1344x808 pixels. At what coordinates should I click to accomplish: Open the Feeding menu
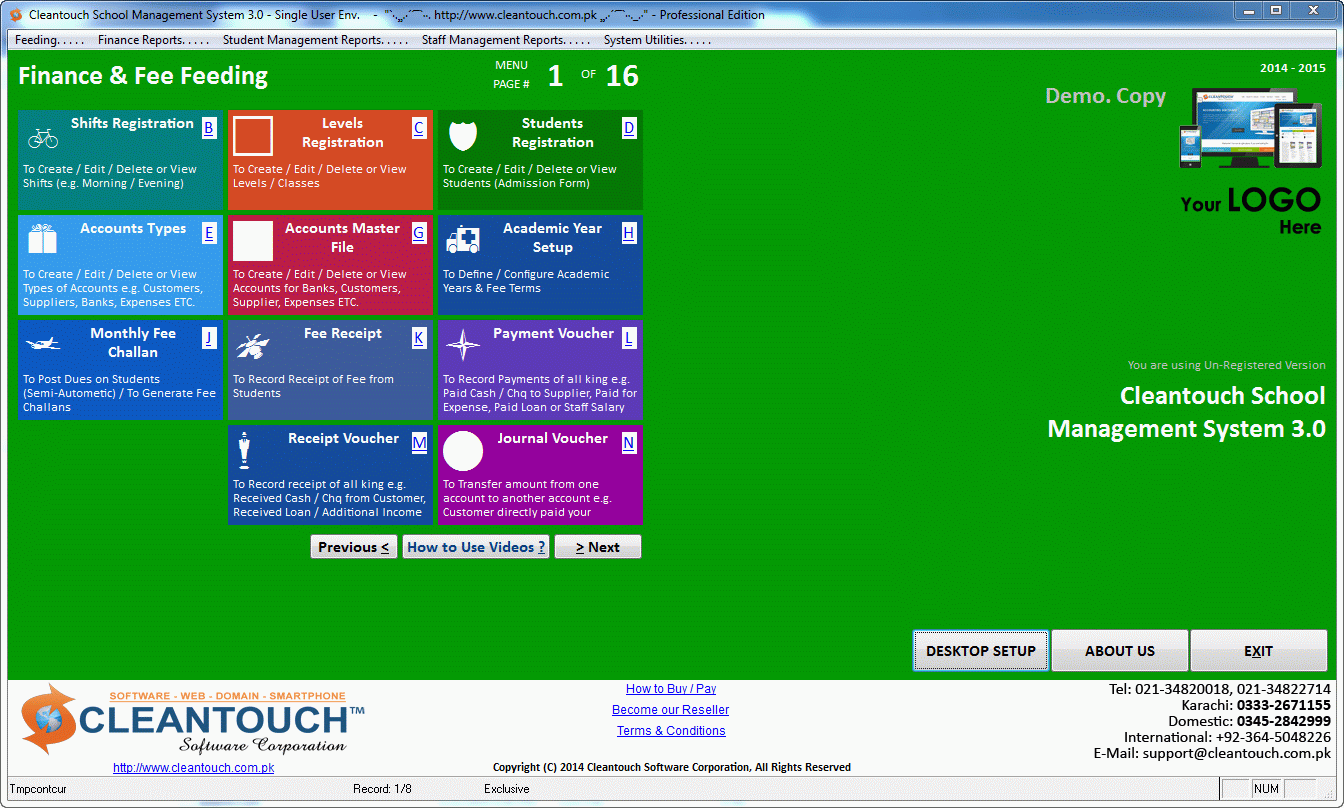(50, 40)
